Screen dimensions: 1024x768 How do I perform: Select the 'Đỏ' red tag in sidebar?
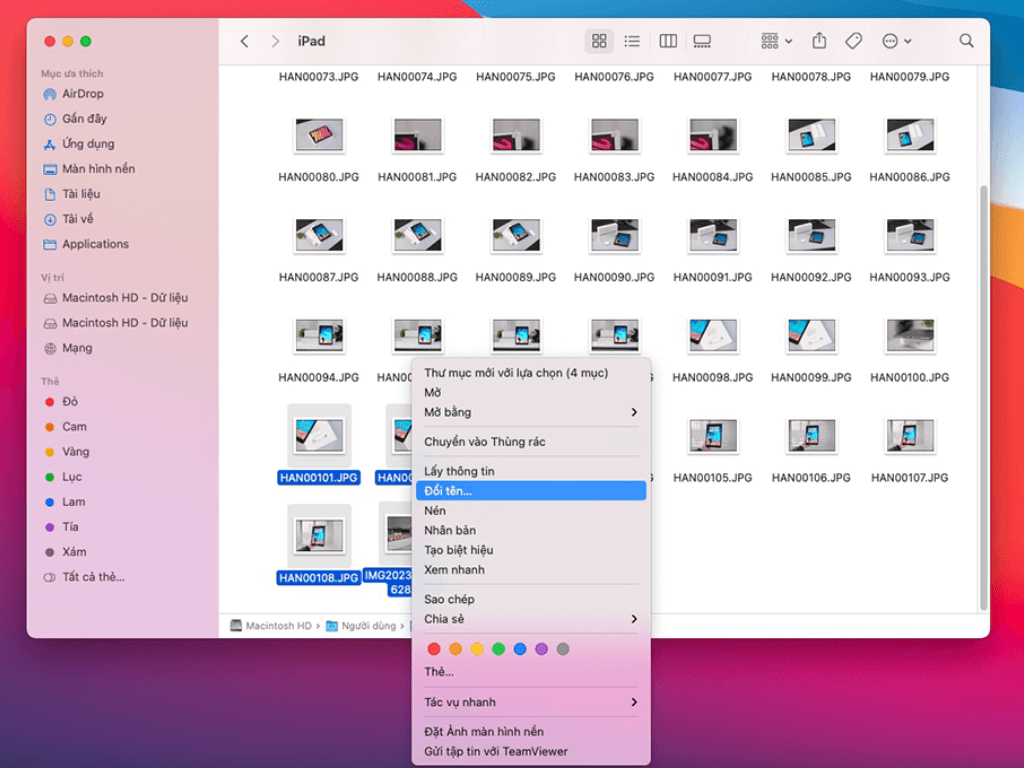coord(69,402)
